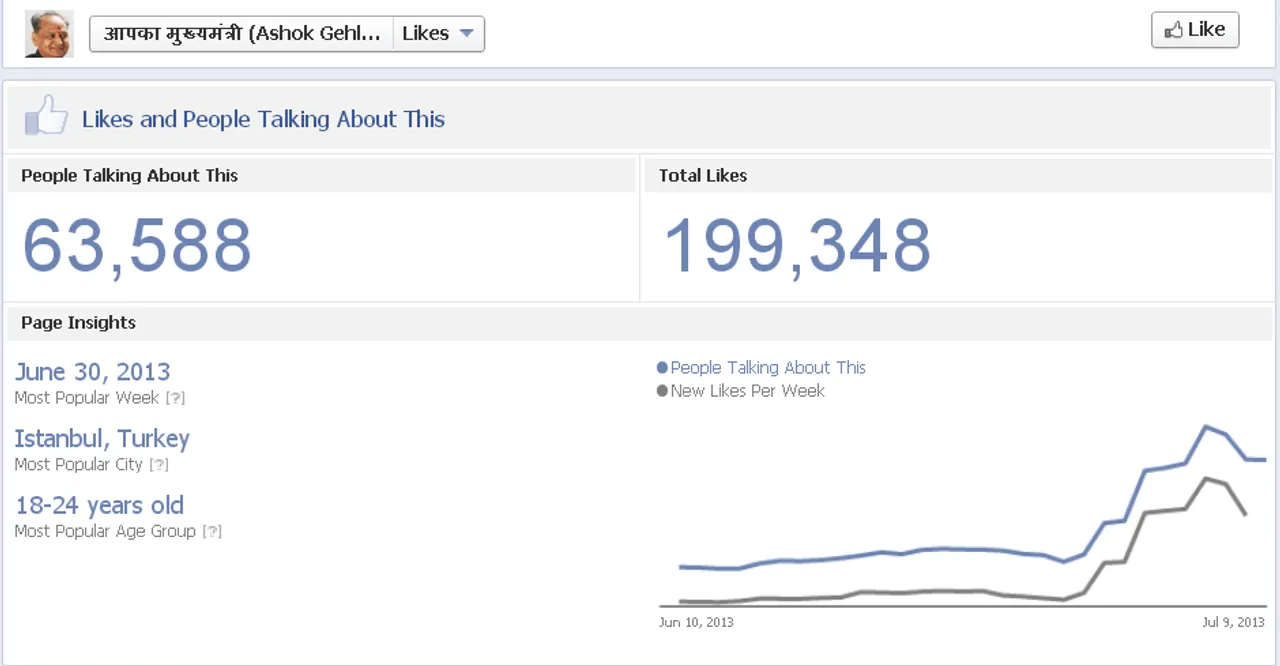Click the 'Most Popular City' caption text

79,465
